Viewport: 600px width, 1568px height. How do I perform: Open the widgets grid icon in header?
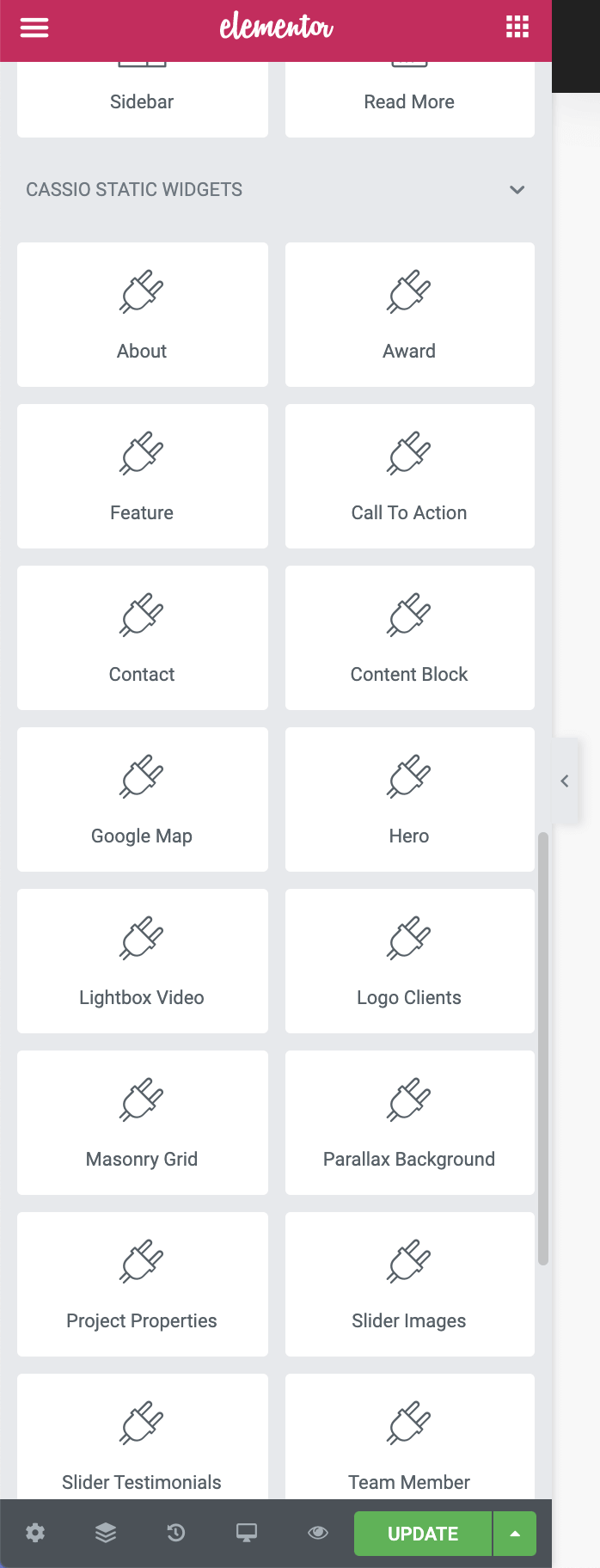(517, 28)
